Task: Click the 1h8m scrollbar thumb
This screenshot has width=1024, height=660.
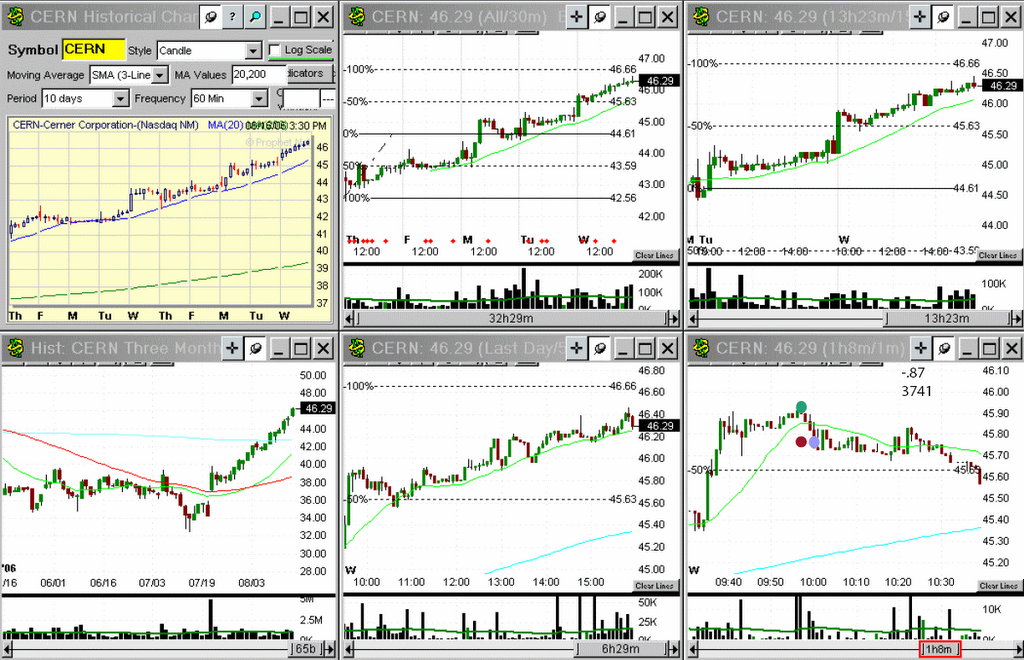Action: (940, 649)
